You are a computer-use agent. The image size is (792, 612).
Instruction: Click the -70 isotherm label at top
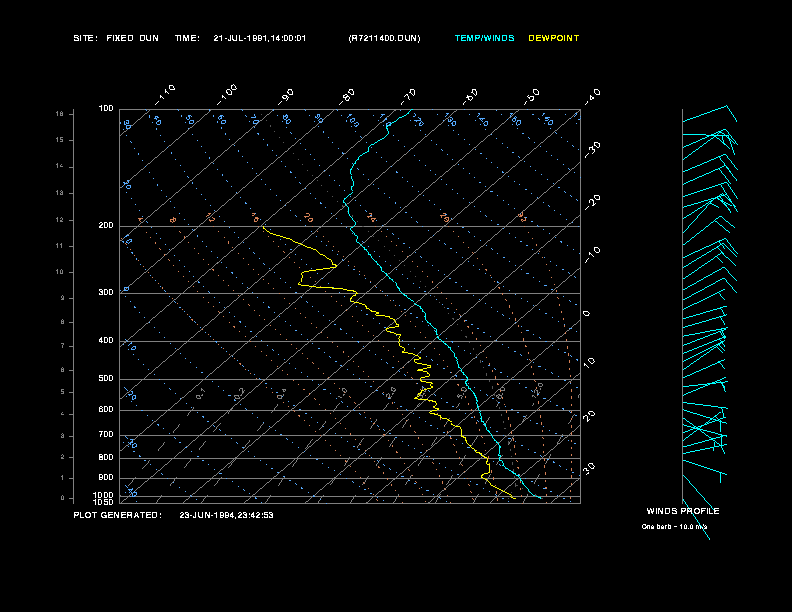pyautogui.click(x=409, y=96)
